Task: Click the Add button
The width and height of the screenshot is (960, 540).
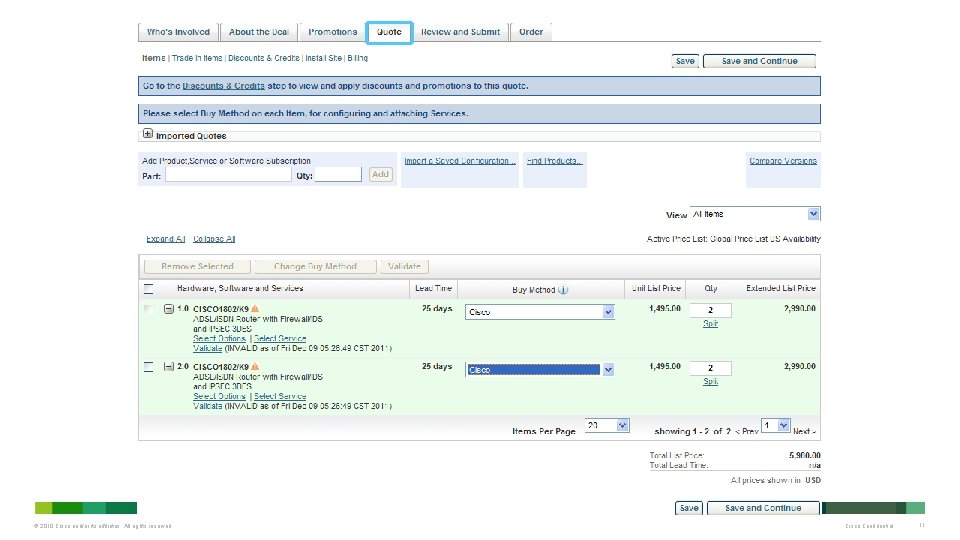Action: tap(380, 174)
